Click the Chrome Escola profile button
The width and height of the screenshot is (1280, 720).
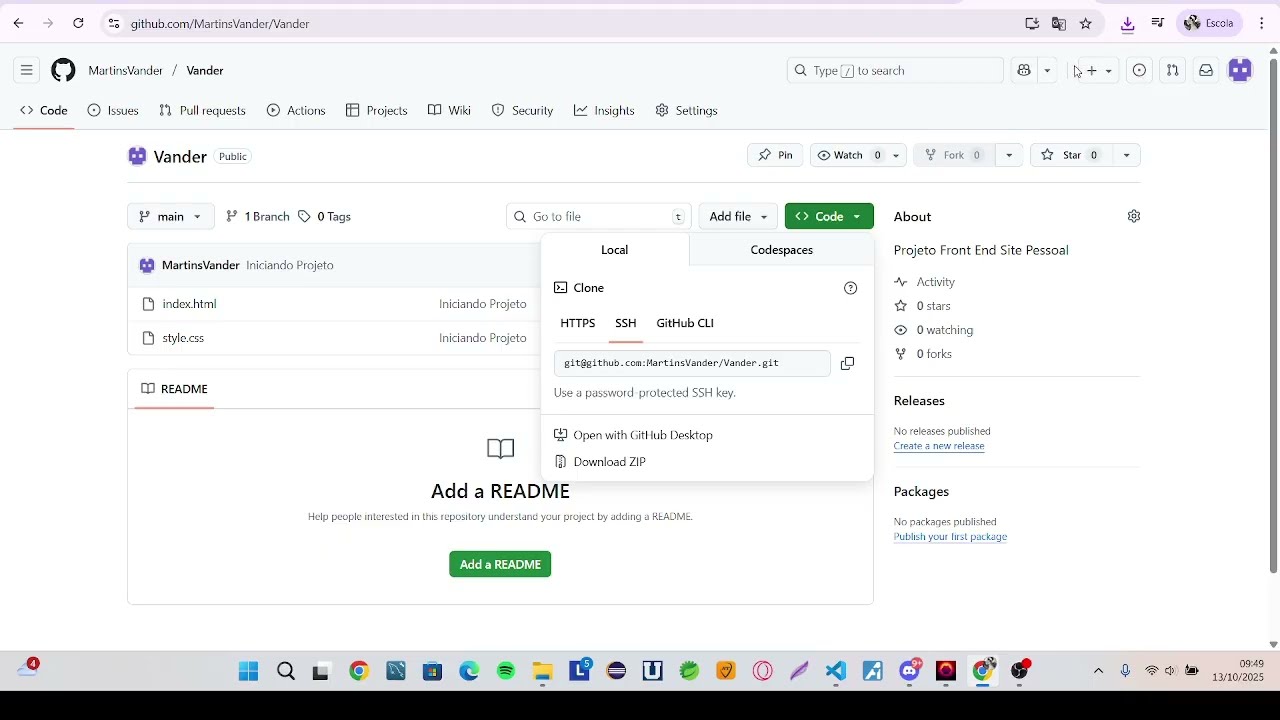1210,23
